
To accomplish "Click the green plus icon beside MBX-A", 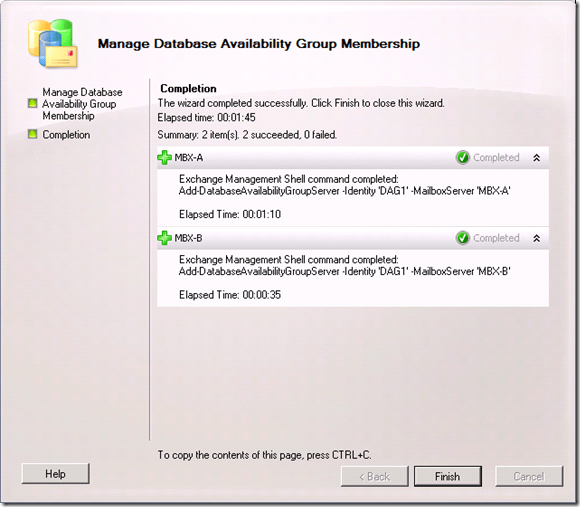I will [x=164, y=158].
